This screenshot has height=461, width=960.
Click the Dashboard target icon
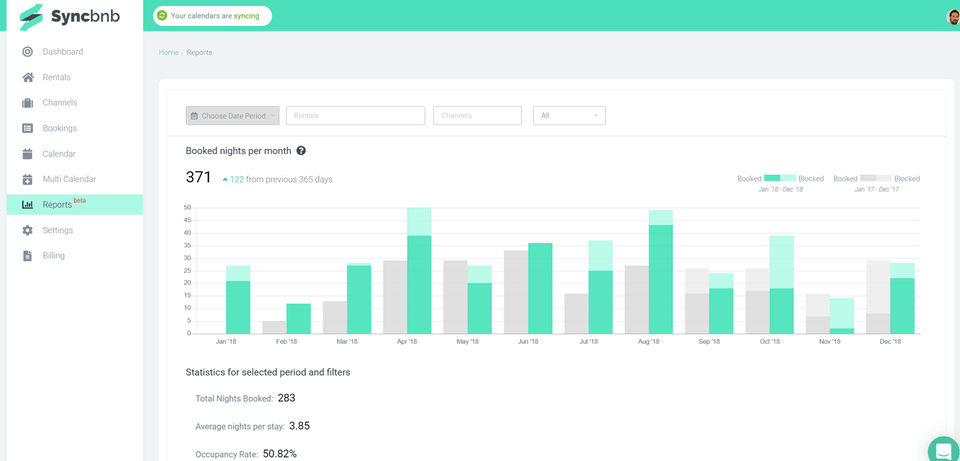[x=28, y=52]
